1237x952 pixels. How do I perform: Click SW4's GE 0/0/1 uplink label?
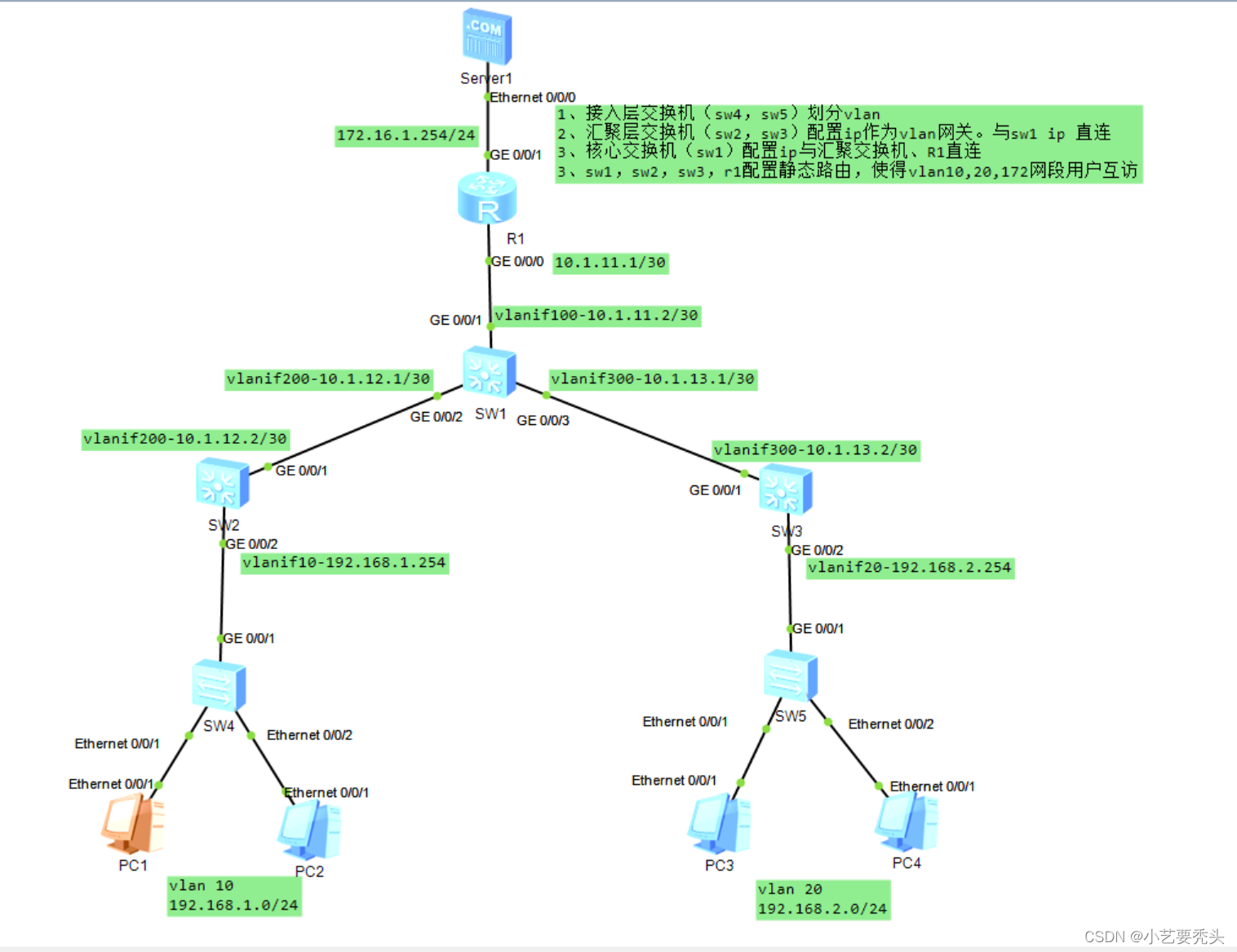[249, 639]
